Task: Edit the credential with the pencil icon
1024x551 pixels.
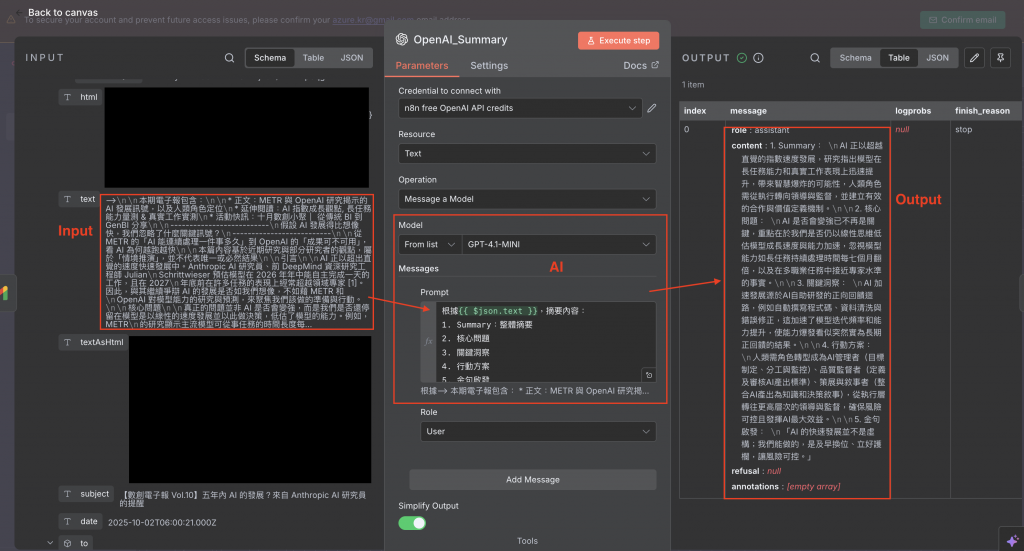Action: click(x=652, y=108)
